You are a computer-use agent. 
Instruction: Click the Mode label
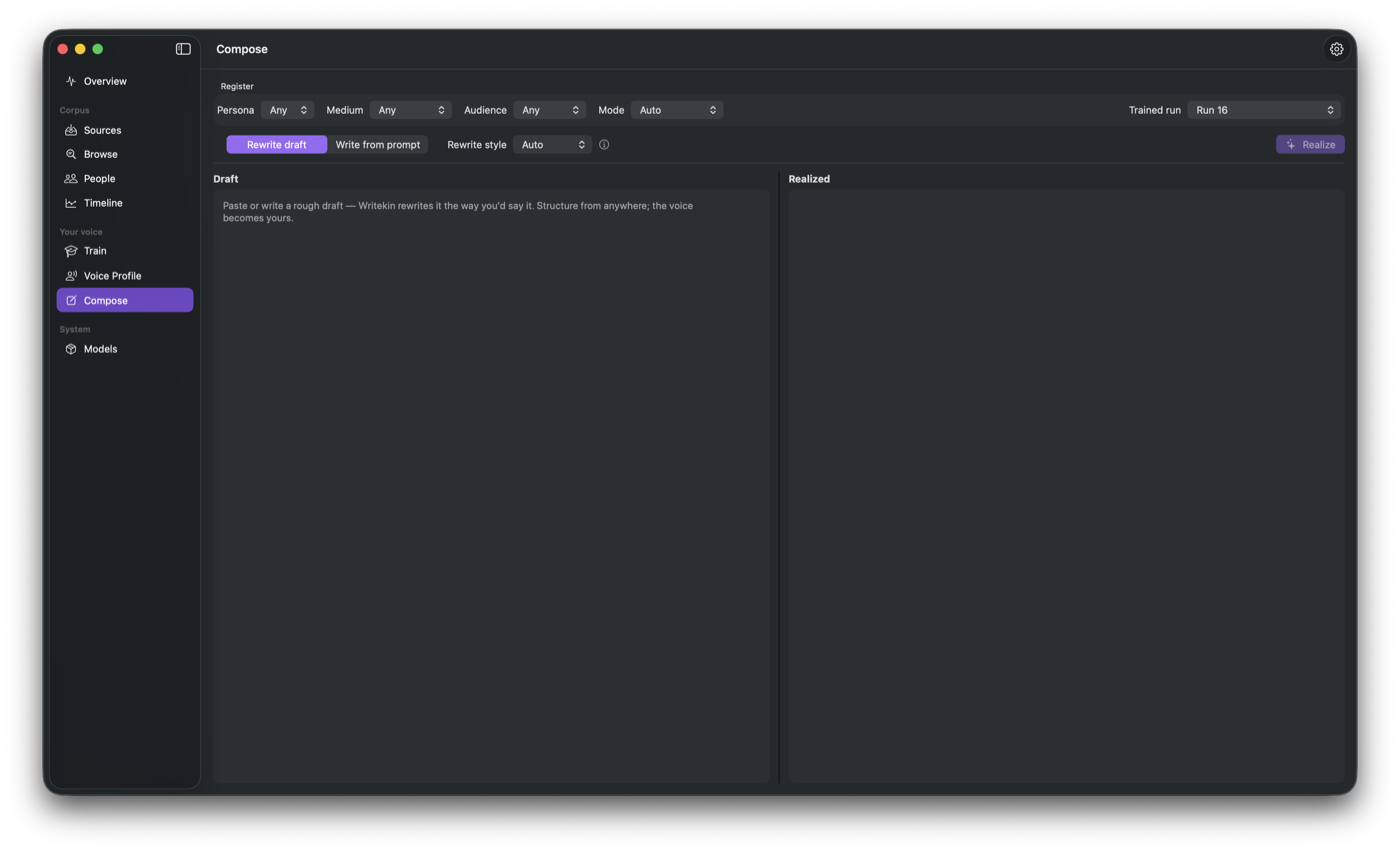coord(611,110)
